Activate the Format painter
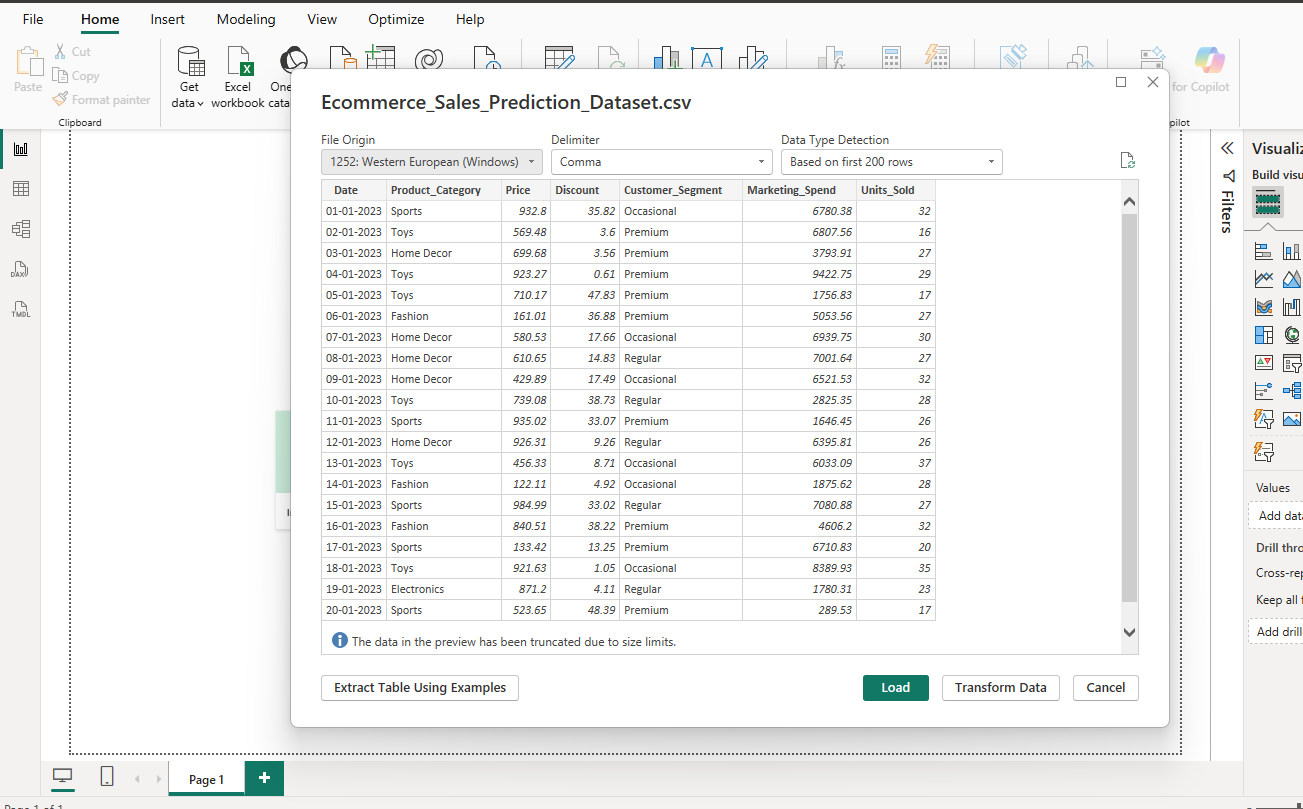Viewport: 1303px width, 809px height. [101, 99]
